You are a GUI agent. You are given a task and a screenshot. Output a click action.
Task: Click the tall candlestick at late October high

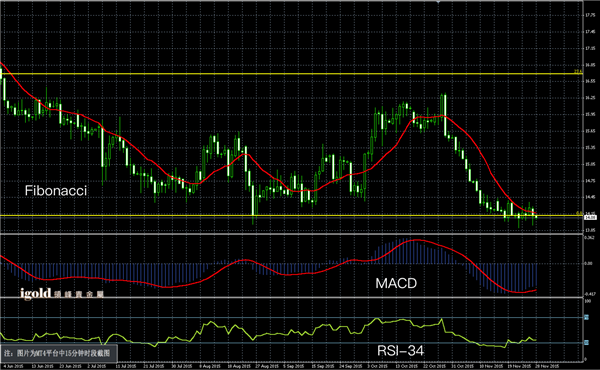coord(445,114)
